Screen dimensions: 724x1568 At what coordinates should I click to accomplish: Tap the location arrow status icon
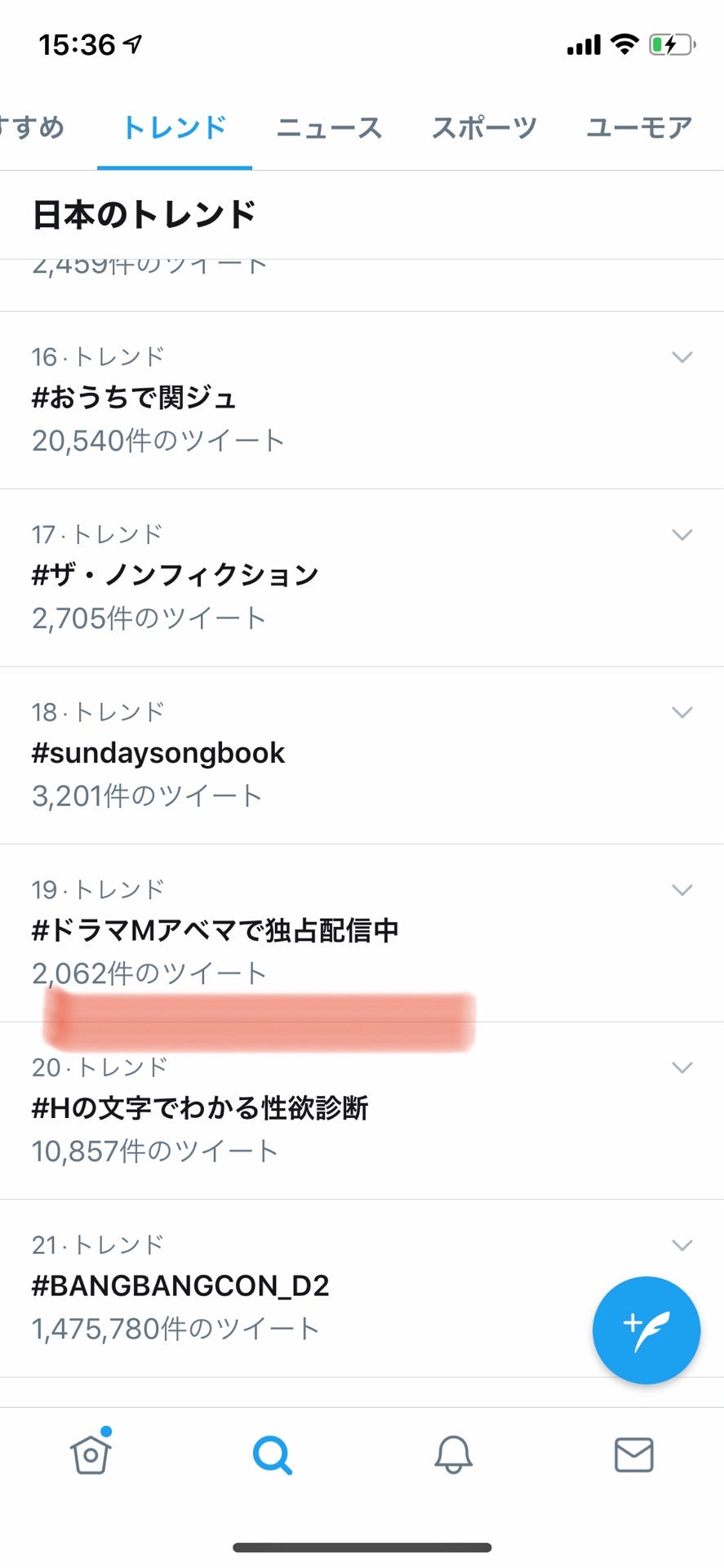tap(133, 45)
